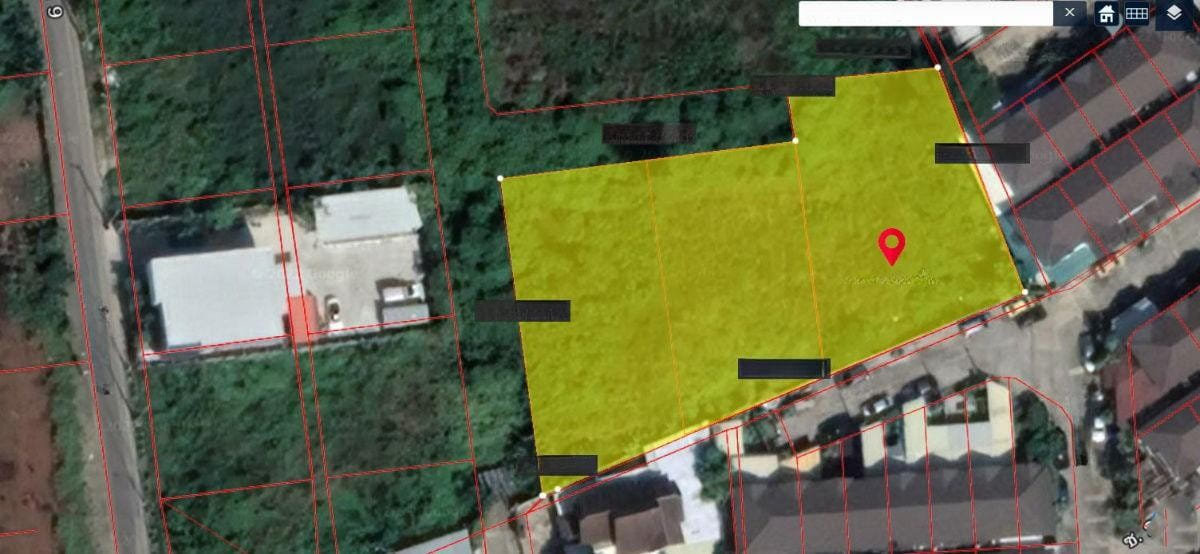Click the dark label on the parcel's left edge
Screen dimensions: 1200x554
pos(522,311)
